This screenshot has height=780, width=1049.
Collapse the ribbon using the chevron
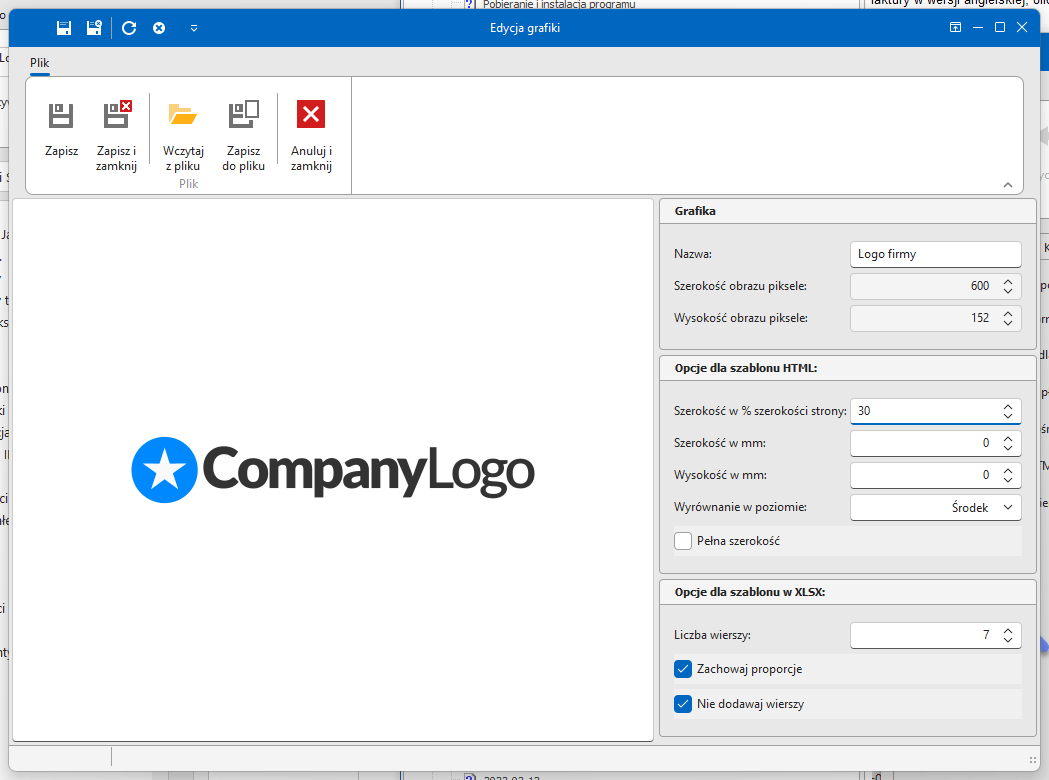click(x=1007, y=185)
